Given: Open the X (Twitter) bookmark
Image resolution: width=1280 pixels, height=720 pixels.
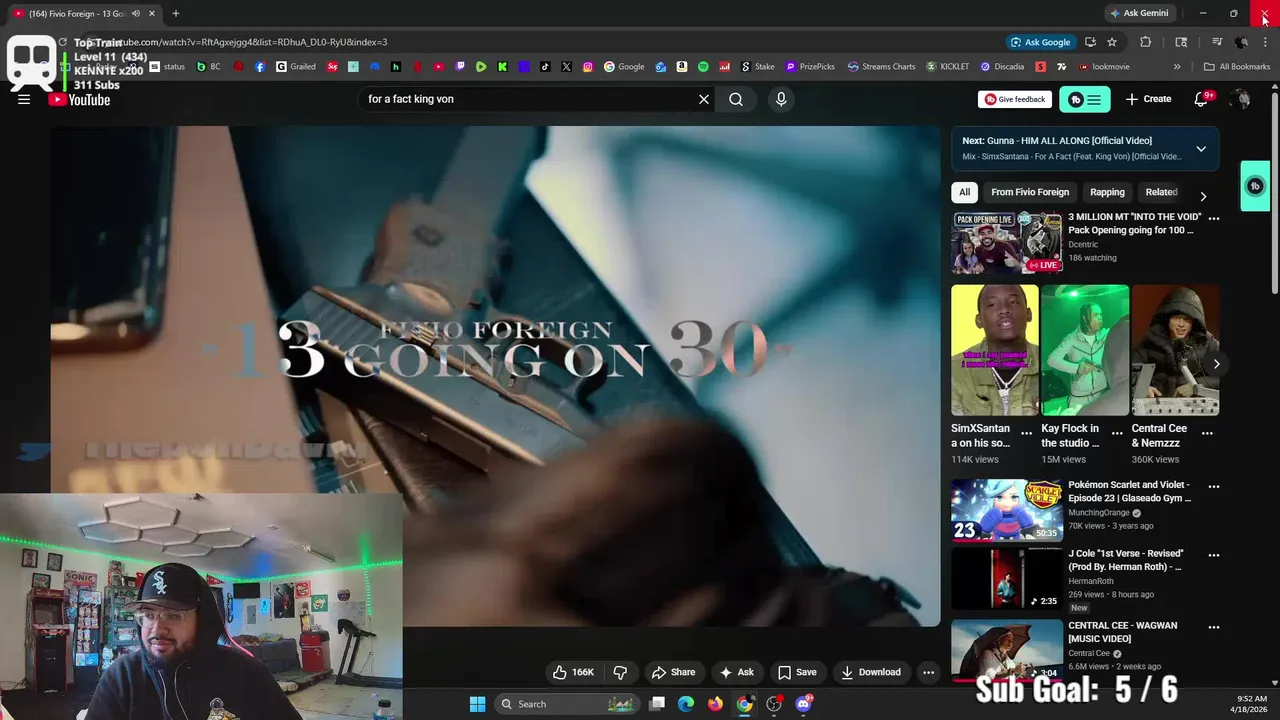Looking at the screenshot, I should (x=566, y=67).
